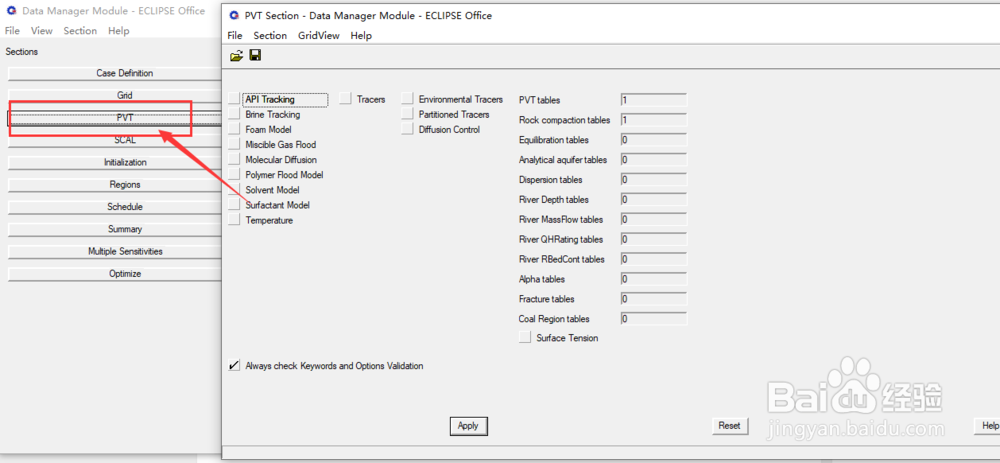Image resolution: width=1000 pixels, height=463 pixels.
Task: Click the PVT Section window app icon
Action: [x=234, y=15]
